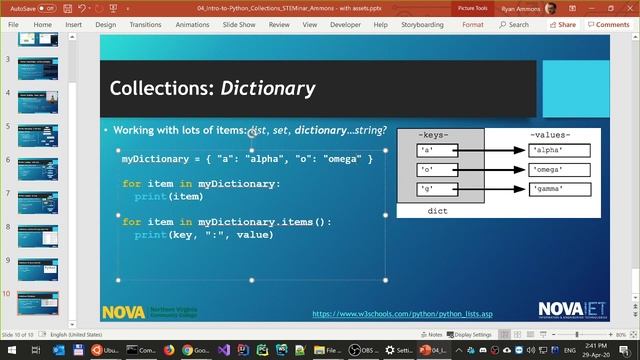Open Display Settings in status bar
The height and width of the screenshot is (360, 640).
469,335
